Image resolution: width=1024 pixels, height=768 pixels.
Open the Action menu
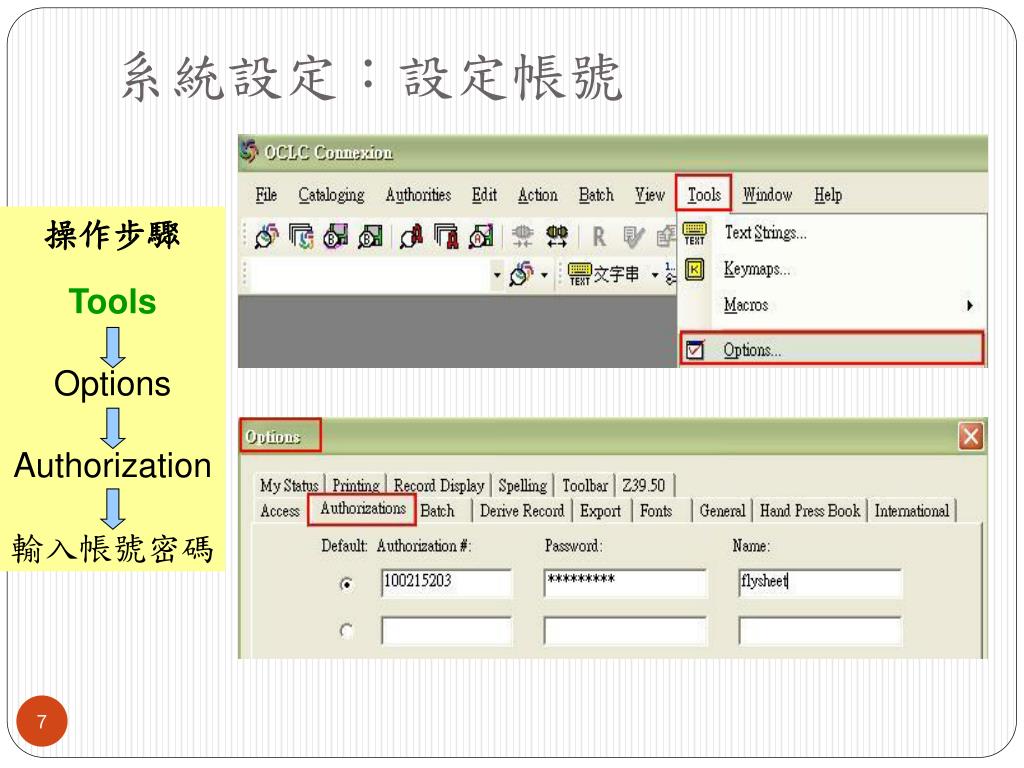[x=537, y=195]
